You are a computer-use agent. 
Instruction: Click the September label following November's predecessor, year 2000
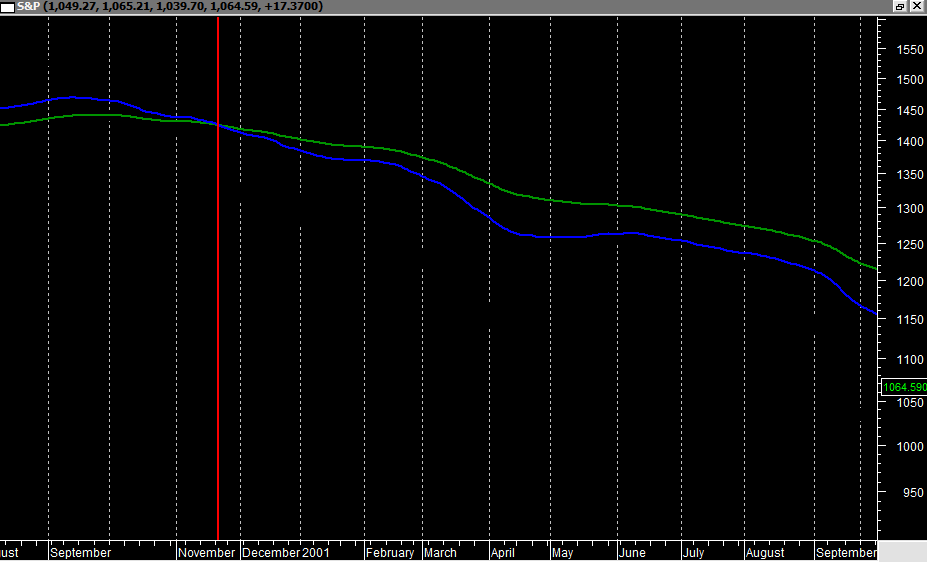[80, 553]
